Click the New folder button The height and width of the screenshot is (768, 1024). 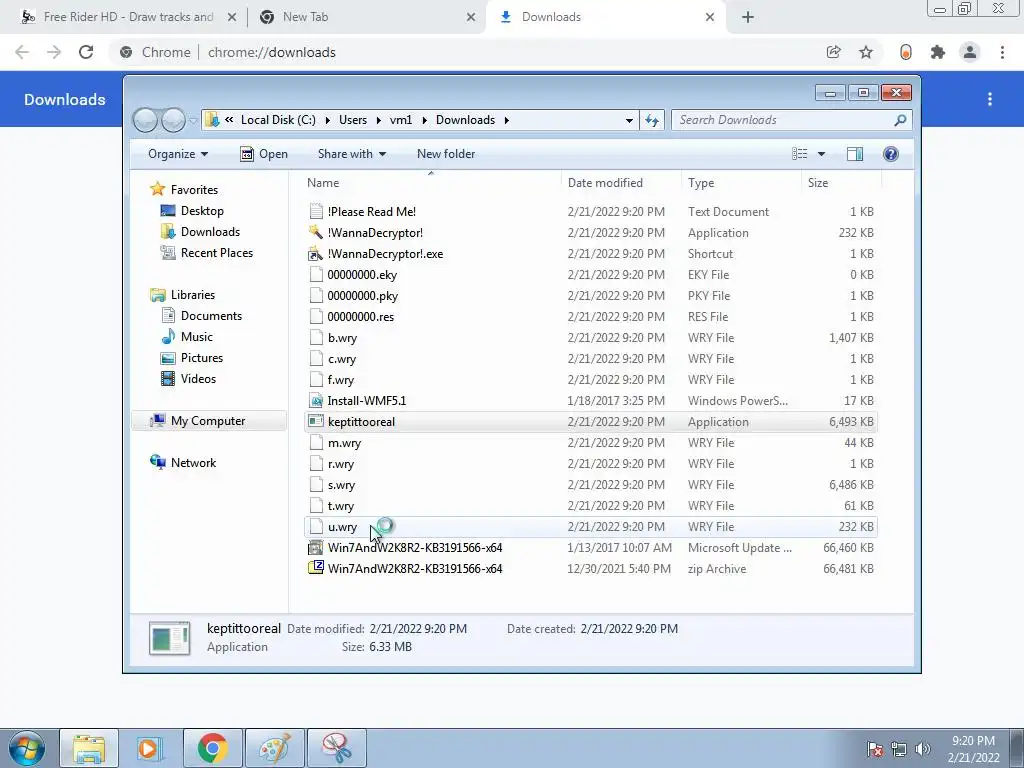446,154
